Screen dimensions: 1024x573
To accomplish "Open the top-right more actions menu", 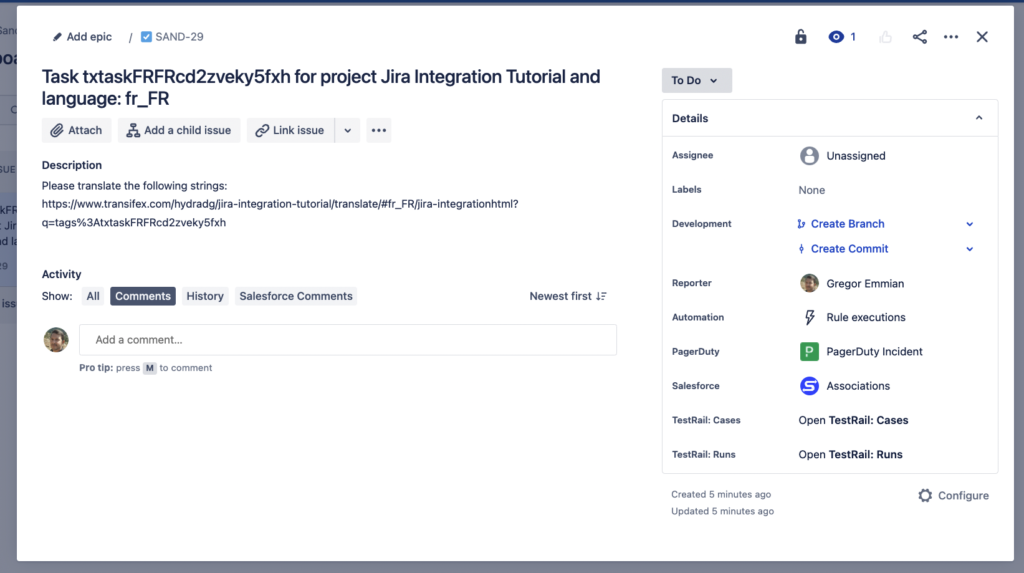I will tap(951, 37).
